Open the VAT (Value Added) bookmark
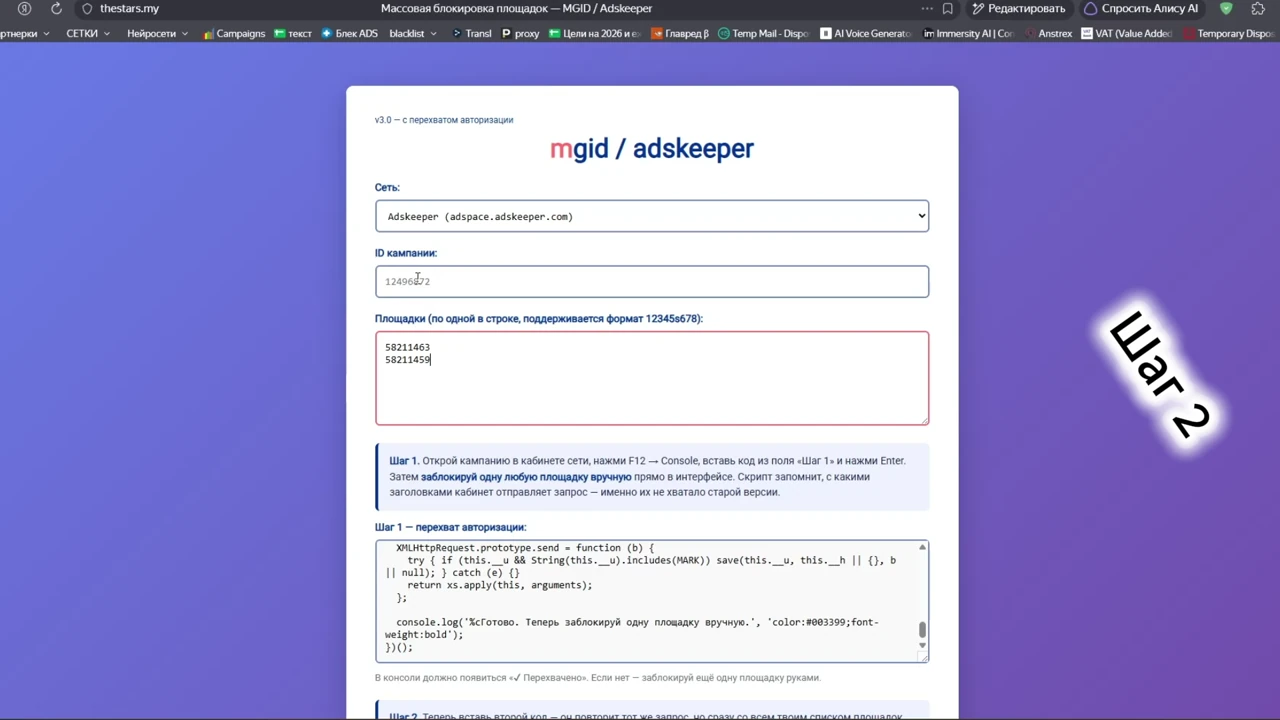The height and width of the screenshot is (720, 1280). click(x=1127, y=34)
